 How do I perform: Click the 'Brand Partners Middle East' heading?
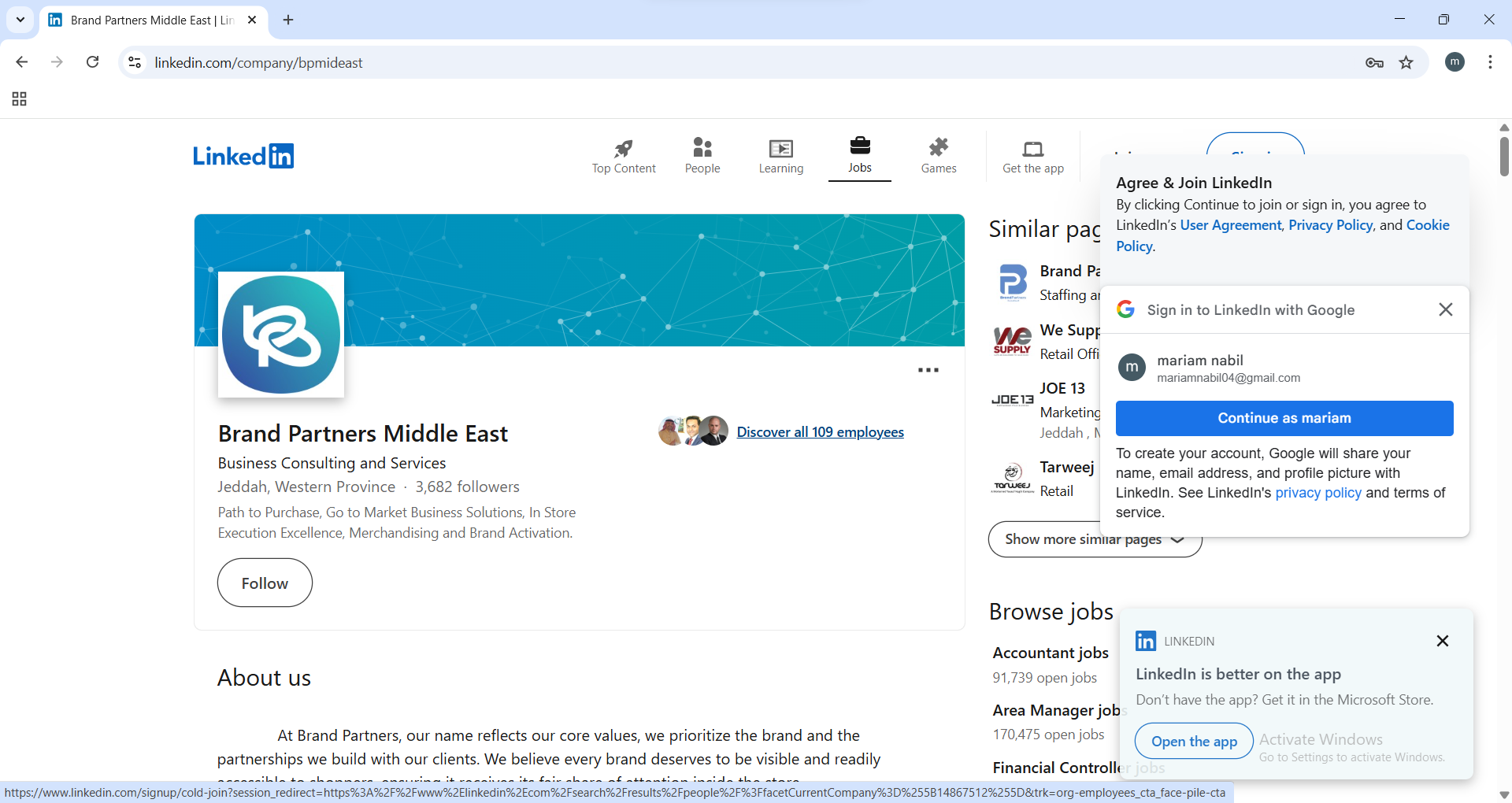point(363,434)
